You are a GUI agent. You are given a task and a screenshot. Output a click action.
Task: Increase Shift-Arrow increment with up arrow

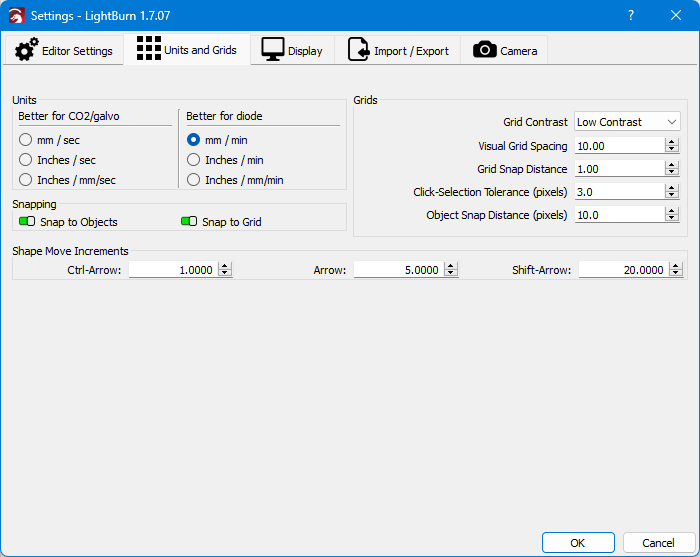676,266
